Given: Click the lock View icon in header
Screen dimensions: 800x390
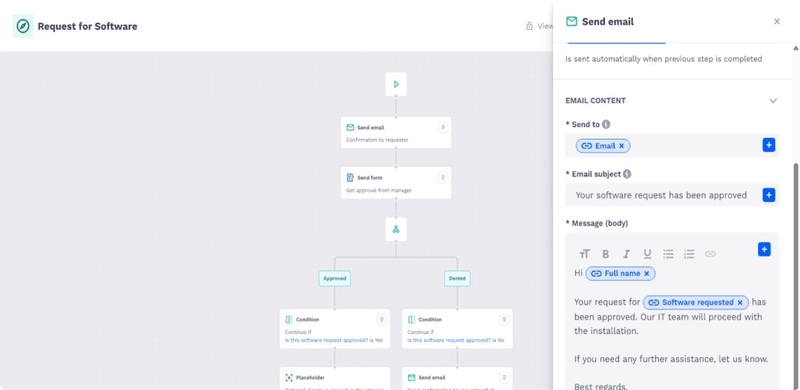Looking at the screenshot, I should click(530, 26).
